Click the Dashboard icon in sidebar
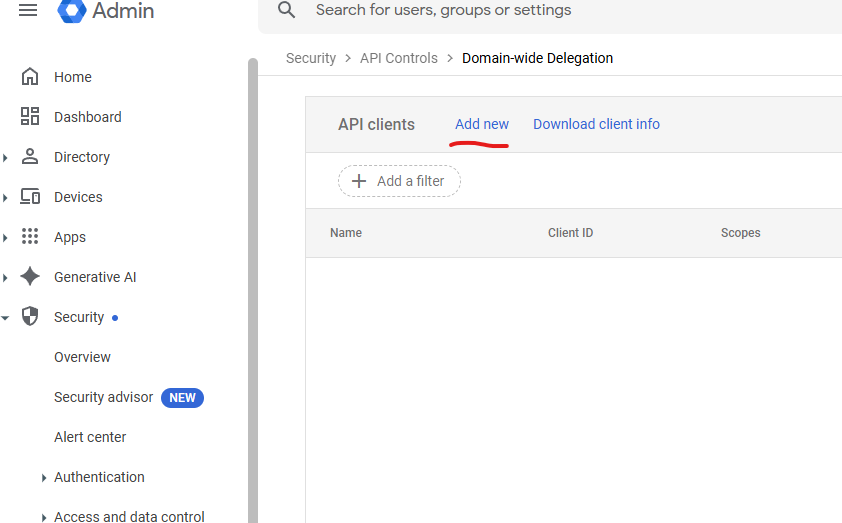 30,117
